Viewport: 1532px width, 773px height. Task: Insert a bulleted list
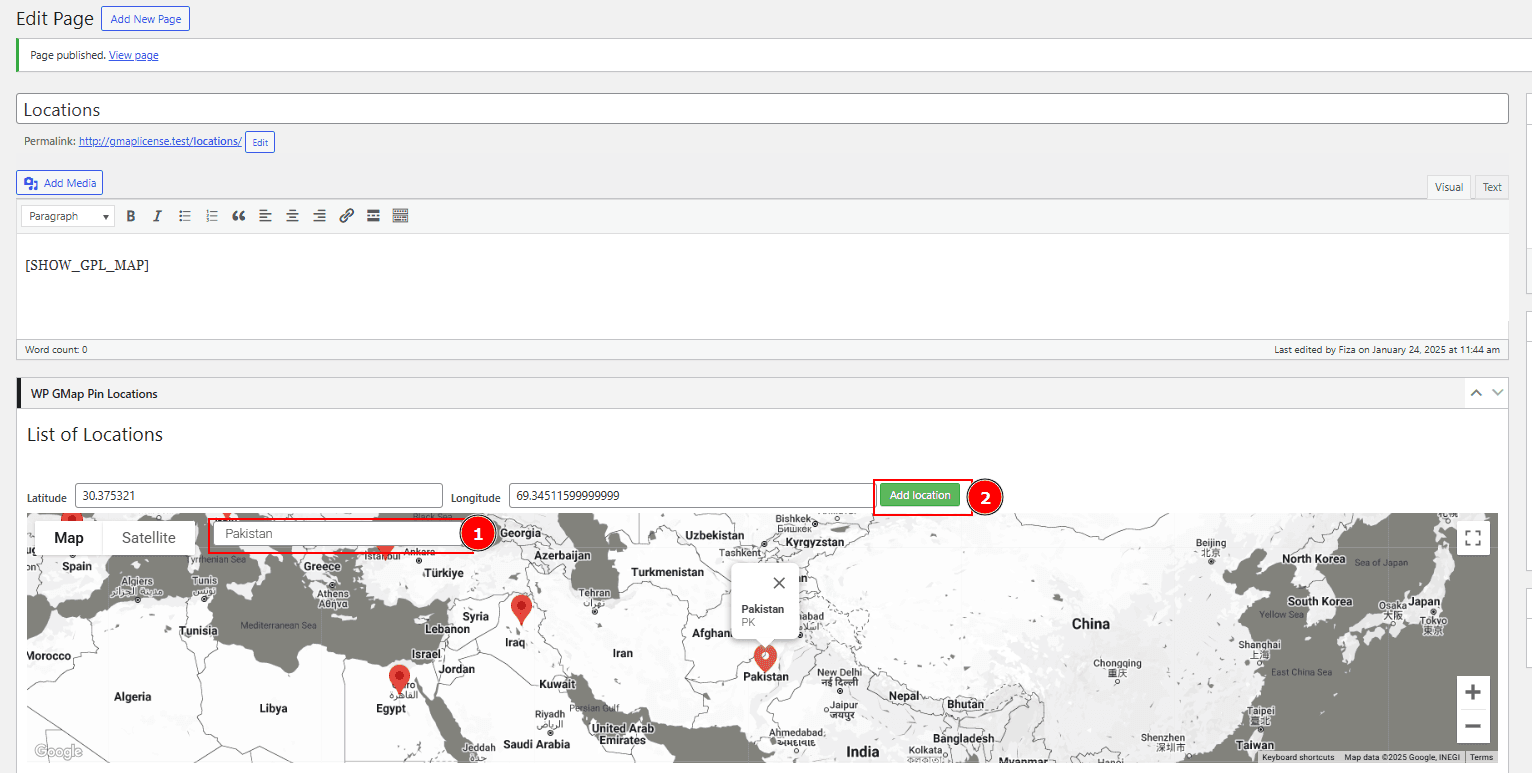[x=185, y=216]
